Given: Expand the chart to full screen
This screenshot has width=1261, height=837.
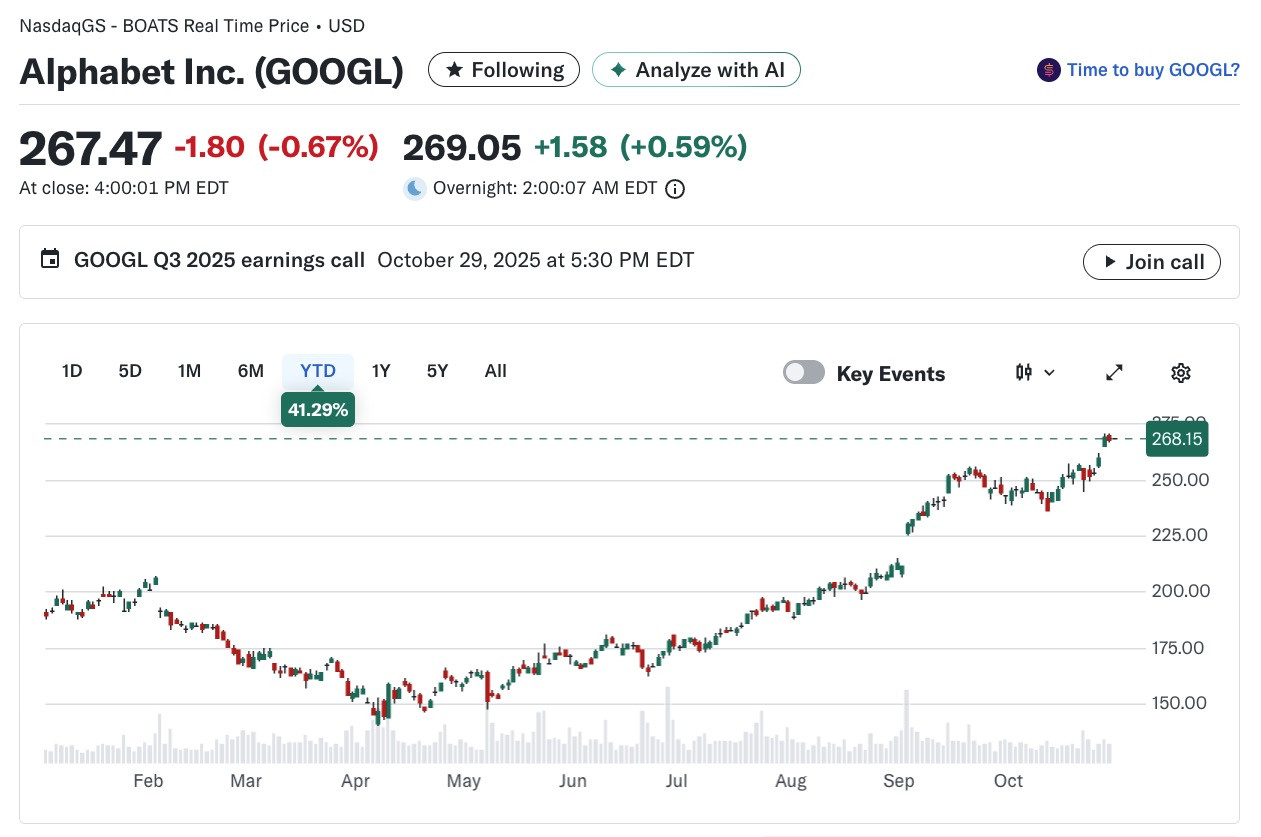Looking at the screenshot, I should point(1114,373).
